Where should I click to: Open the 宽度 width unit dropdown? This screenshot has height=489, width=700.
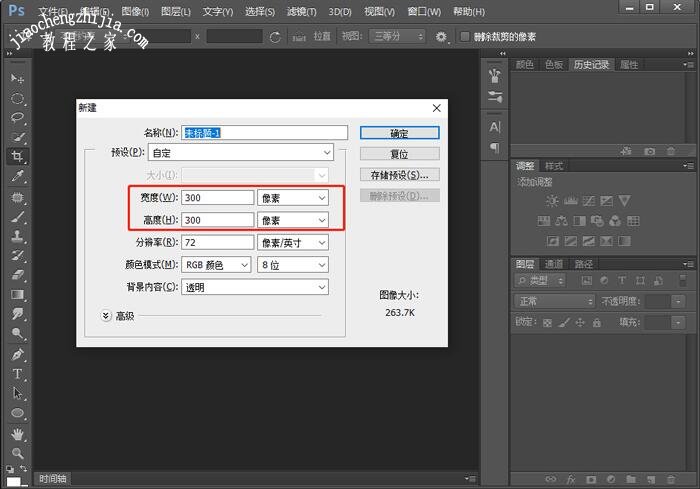tap(293, 198)
